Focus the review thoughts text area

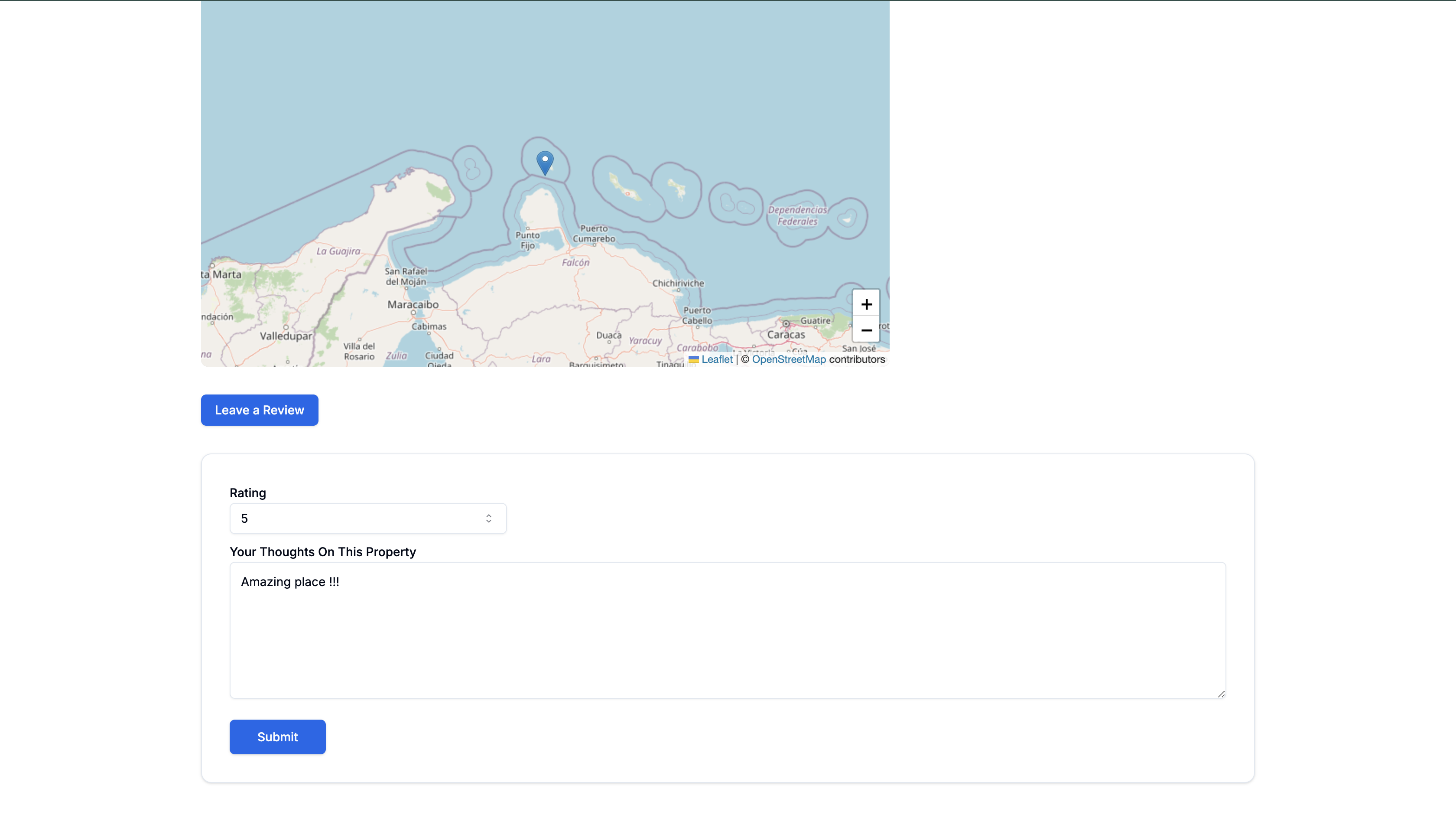click(728, 630)
